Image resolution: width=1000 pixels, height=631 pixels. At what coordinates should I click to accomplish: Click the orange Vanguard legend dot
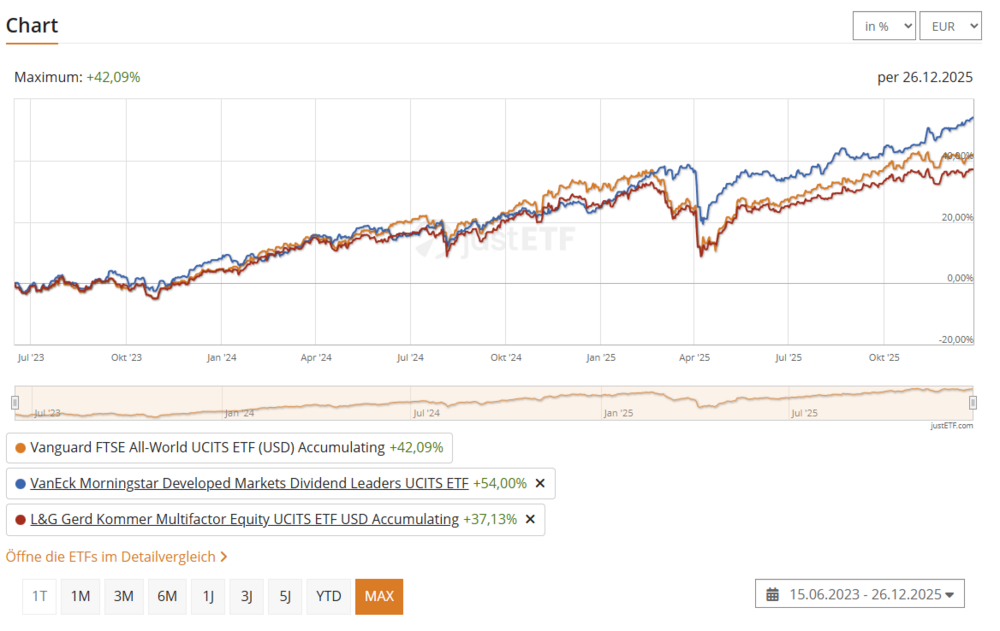click(x=21, y=448)
